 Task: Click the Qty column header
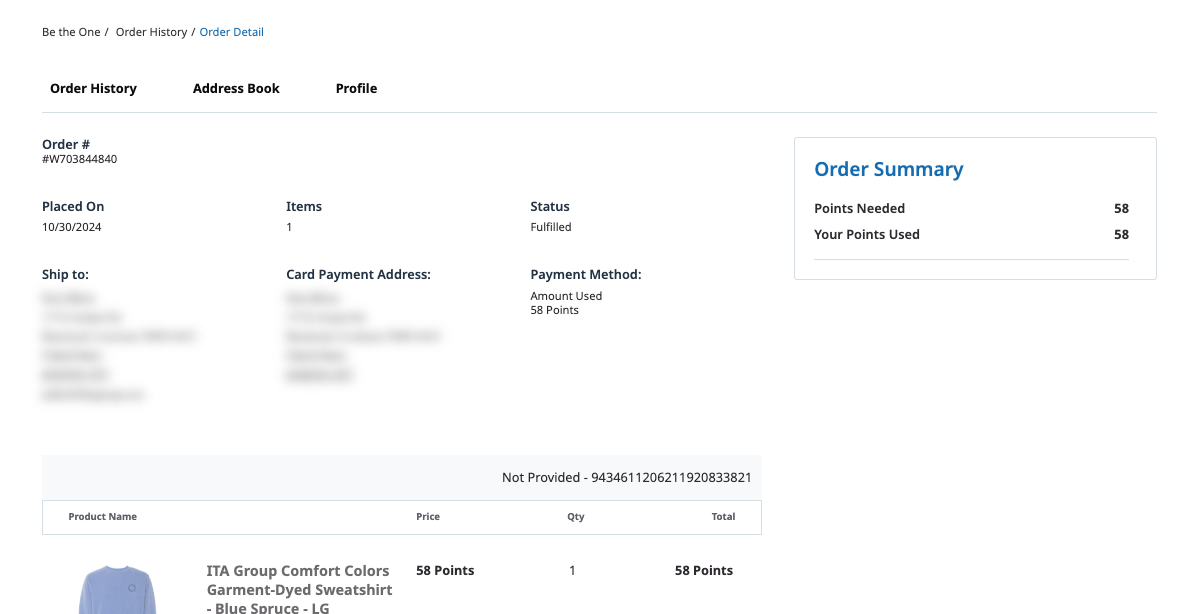coord(575,517)
